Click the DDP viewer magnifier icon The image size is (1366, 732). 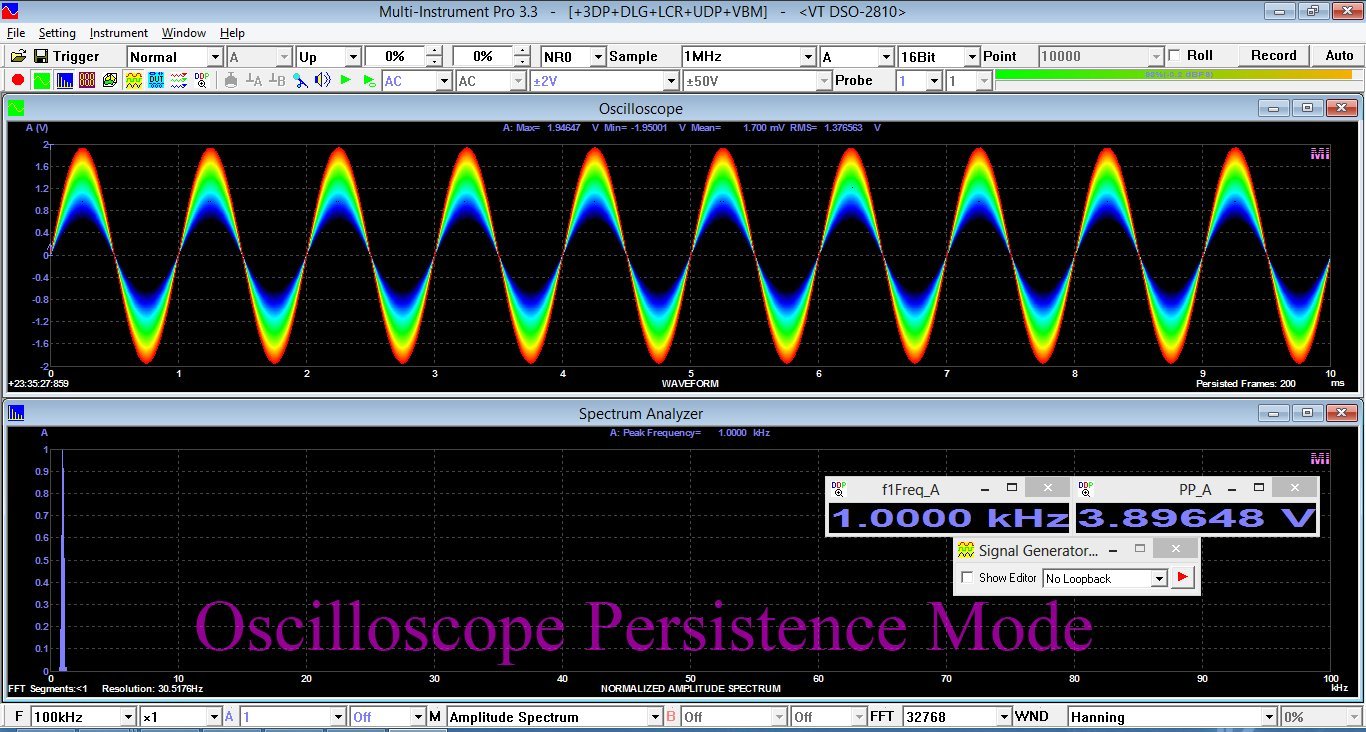click(202, 80)
